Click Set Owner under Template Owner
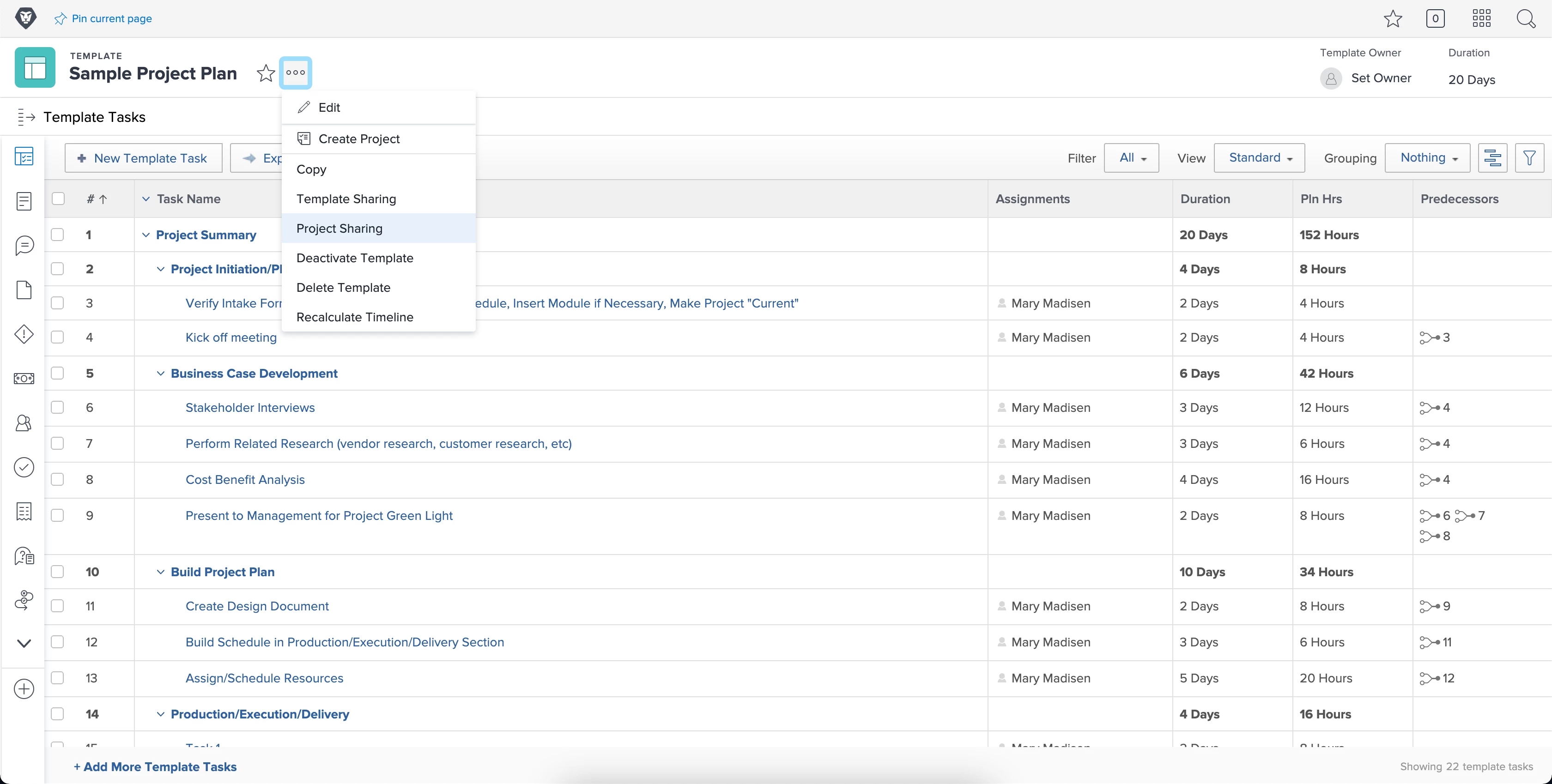The height and width of the screenshot is (784, 1552). (x=1381, y=78)
